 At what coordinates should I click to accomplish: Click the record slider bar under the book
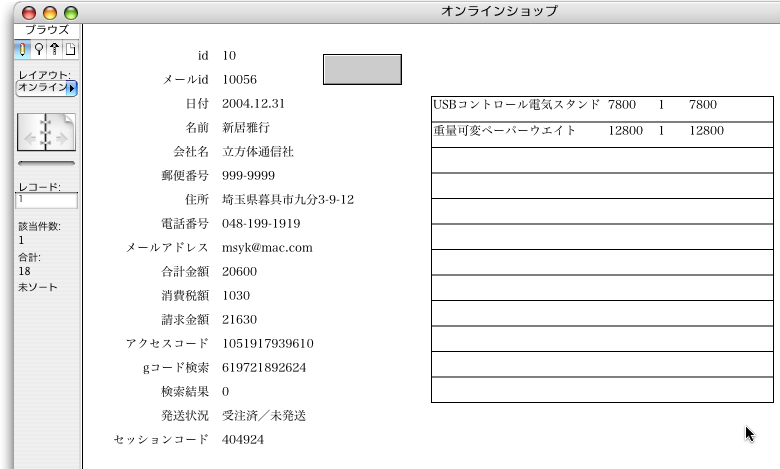point(46,162)
